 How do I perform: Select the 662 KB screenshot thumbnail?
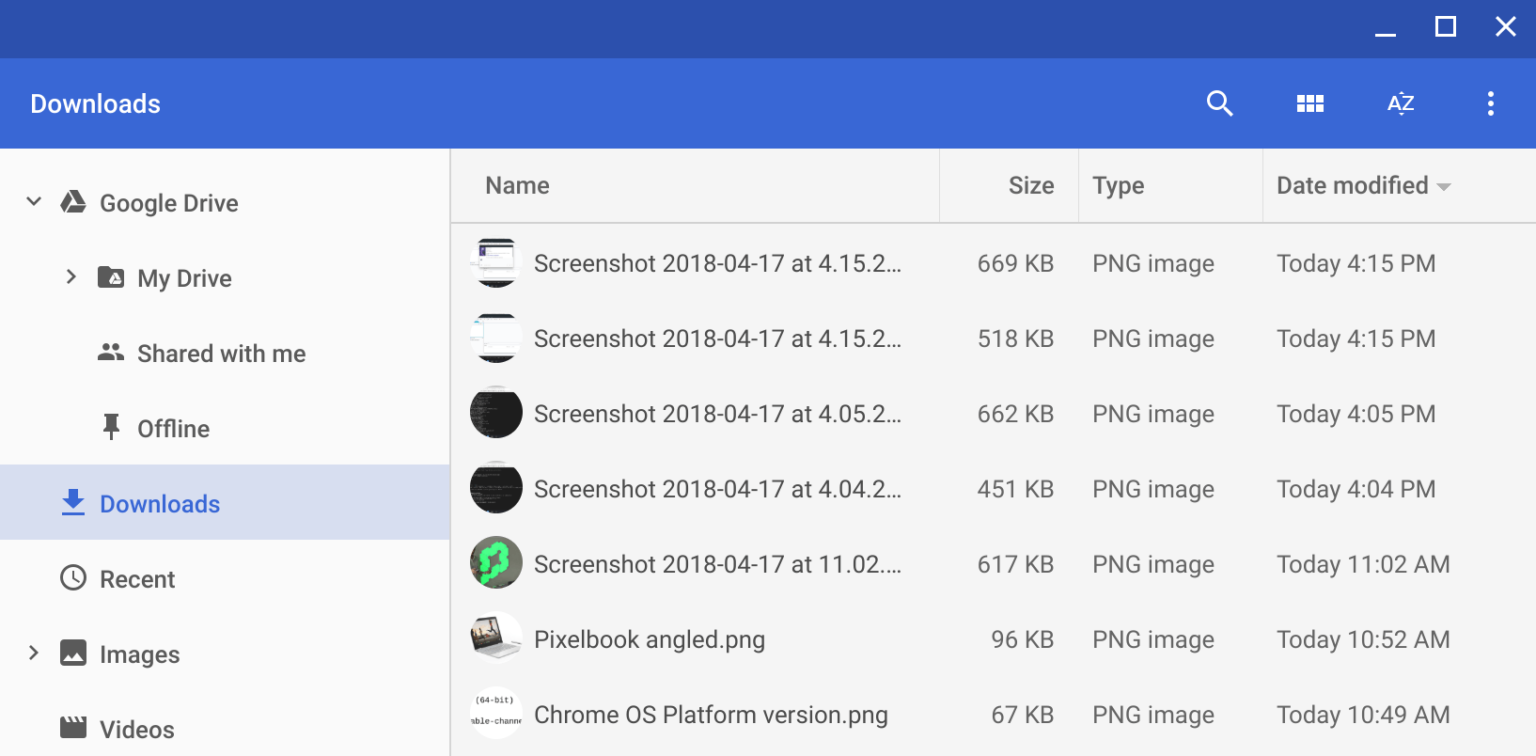click(496, 413)
